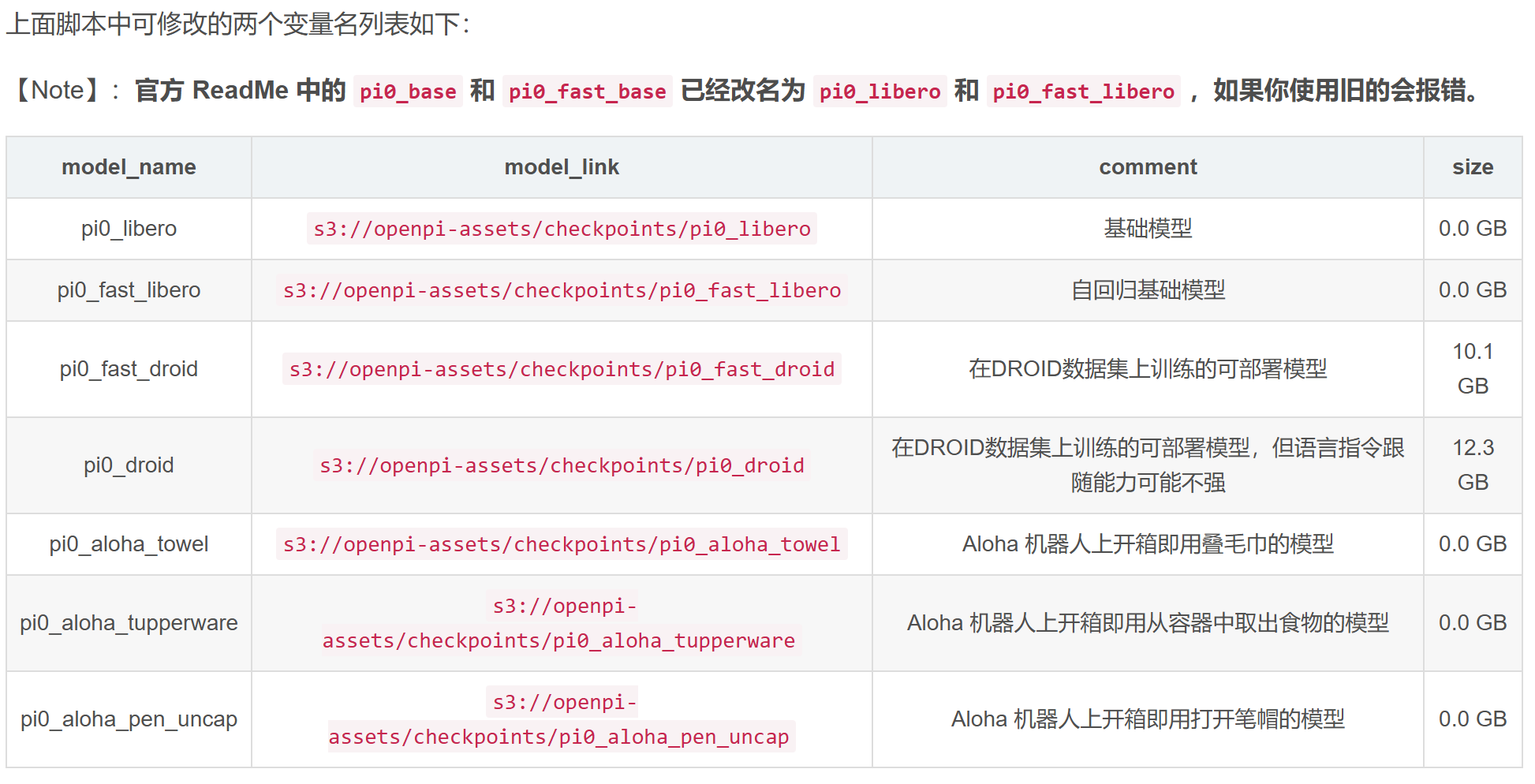Click the 12.3 GB size cell
The width and height of the screenshot is (1535, 784).
click(1473, 465)
